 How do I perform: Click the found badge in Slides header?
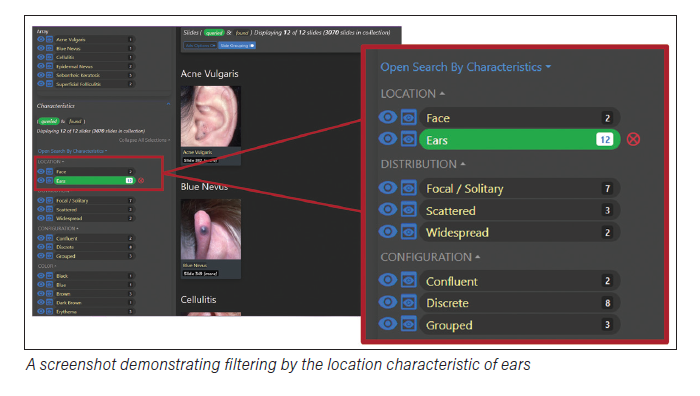click(242, 33)
